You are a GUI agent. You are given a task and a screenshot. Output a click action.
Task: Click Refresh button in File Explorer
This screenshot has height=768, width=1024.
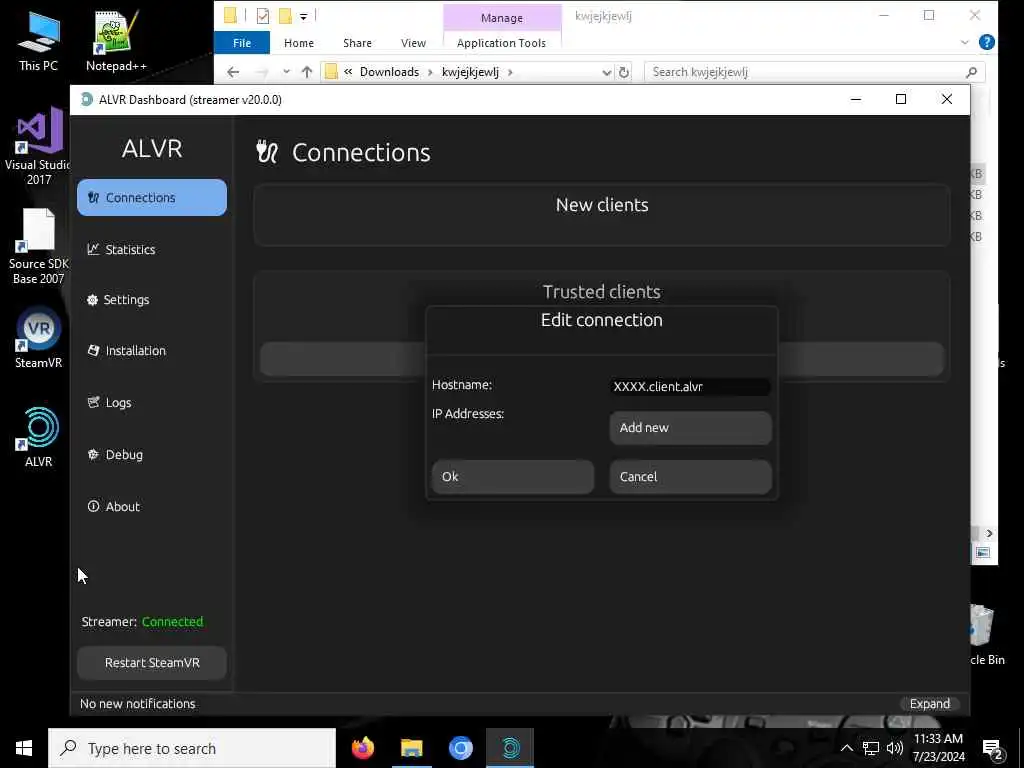[x=624, y=72]
